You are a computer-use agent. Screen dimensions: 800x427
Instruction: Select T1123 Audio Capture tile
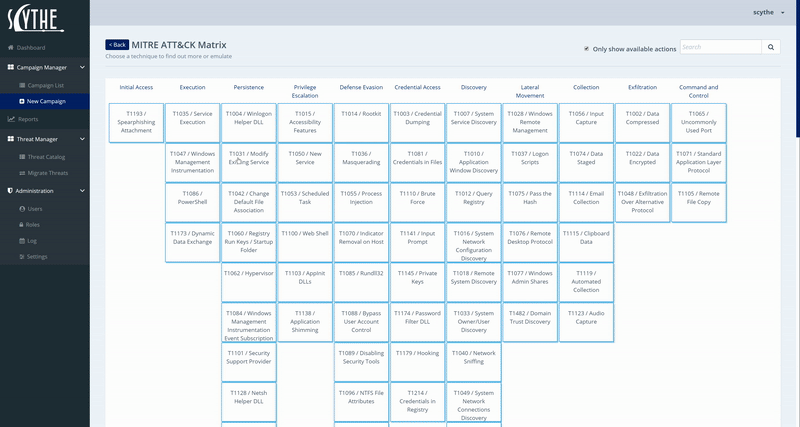tap(586, 322)
